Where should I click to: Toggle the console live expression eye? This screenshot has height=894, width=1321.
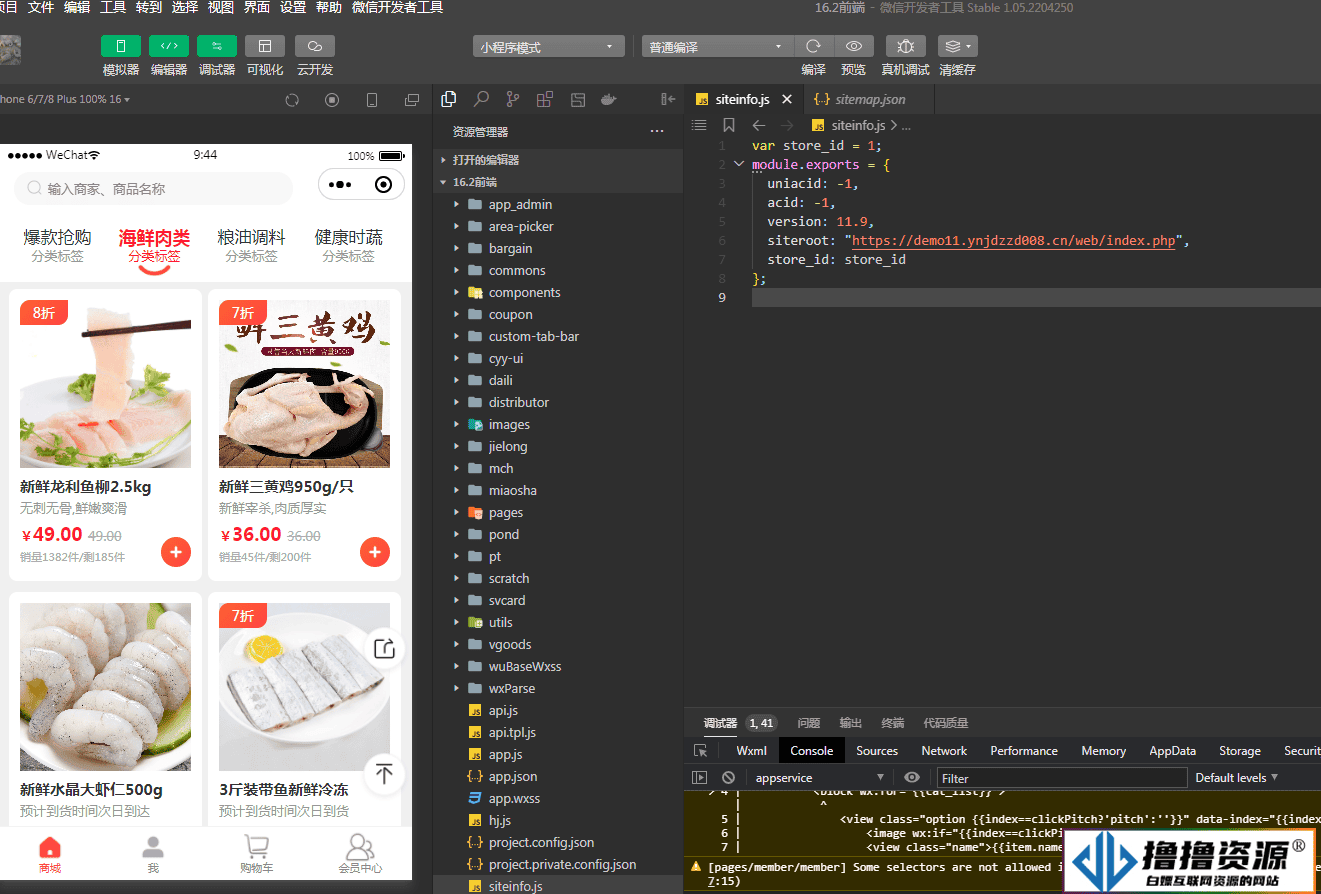point(911,777)
